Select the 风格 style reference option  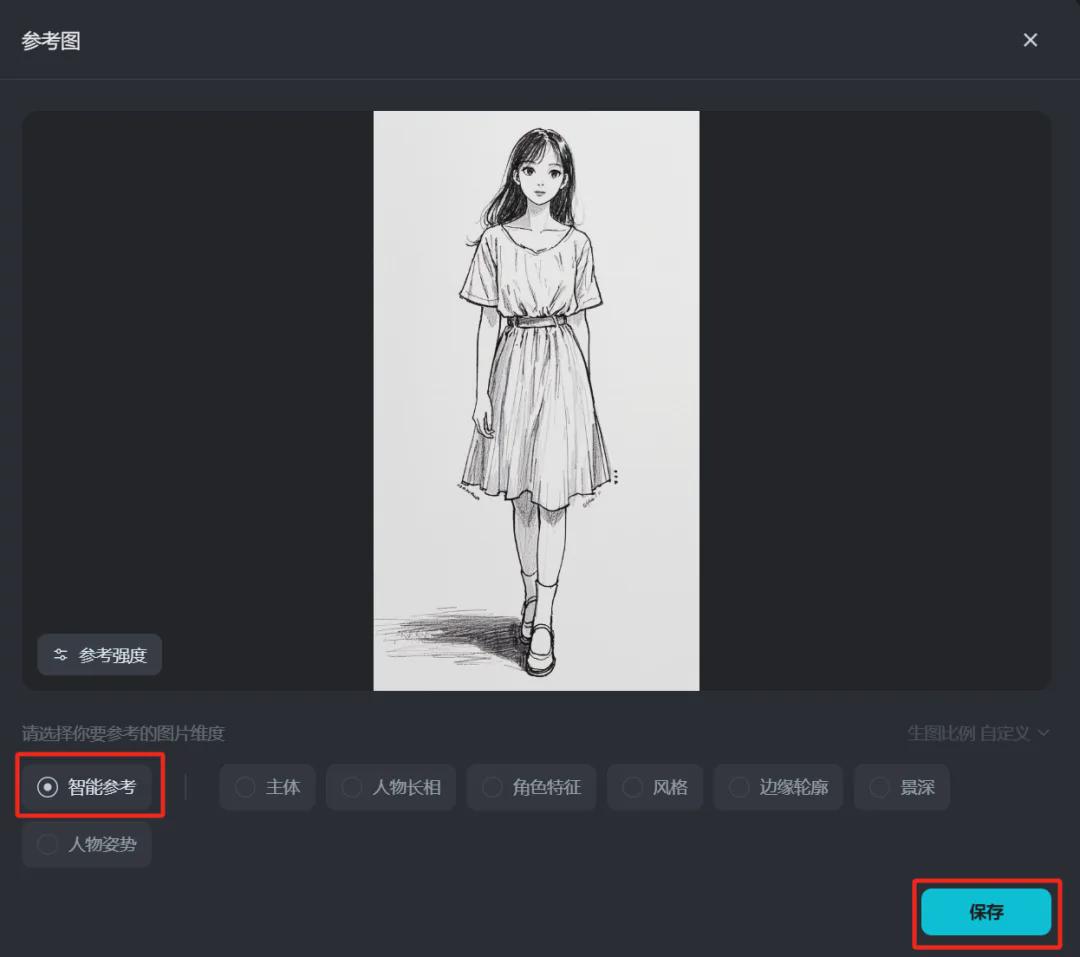[x=655, y=787]
